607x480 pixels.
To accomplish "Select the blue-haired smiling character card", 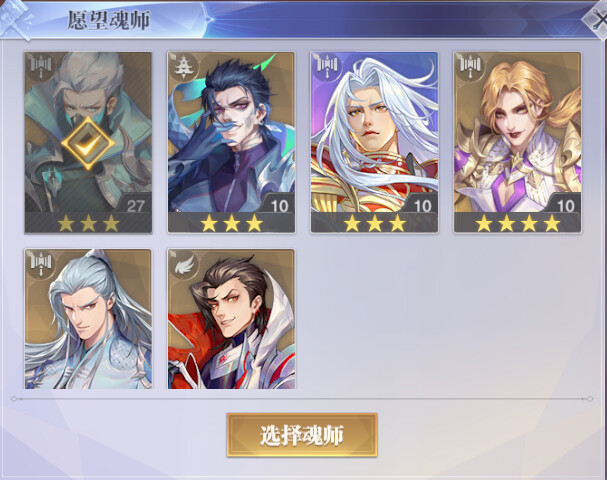I will [x=231, y=142].
